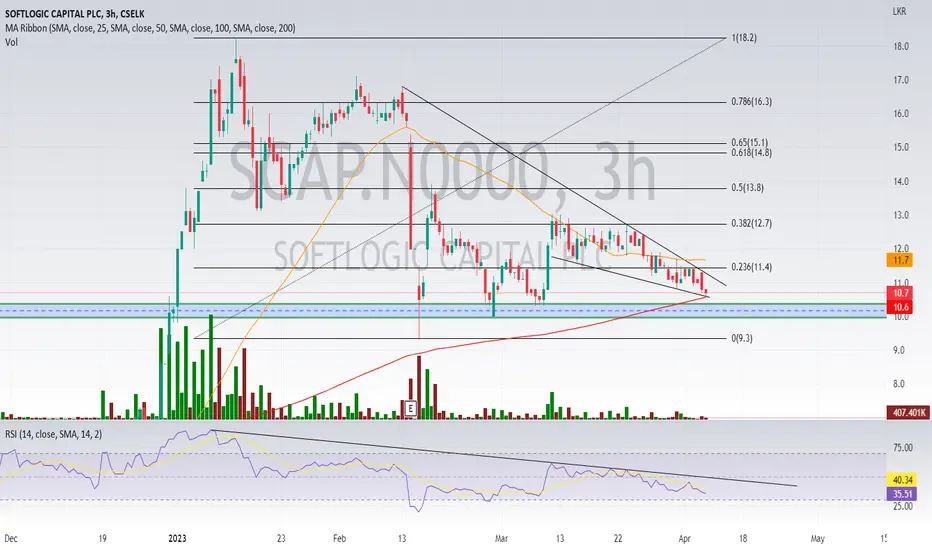Click the 2023 date axis label
Image resolution: width=932 pixels, height=550 pixels.
(x=177, y=539)
